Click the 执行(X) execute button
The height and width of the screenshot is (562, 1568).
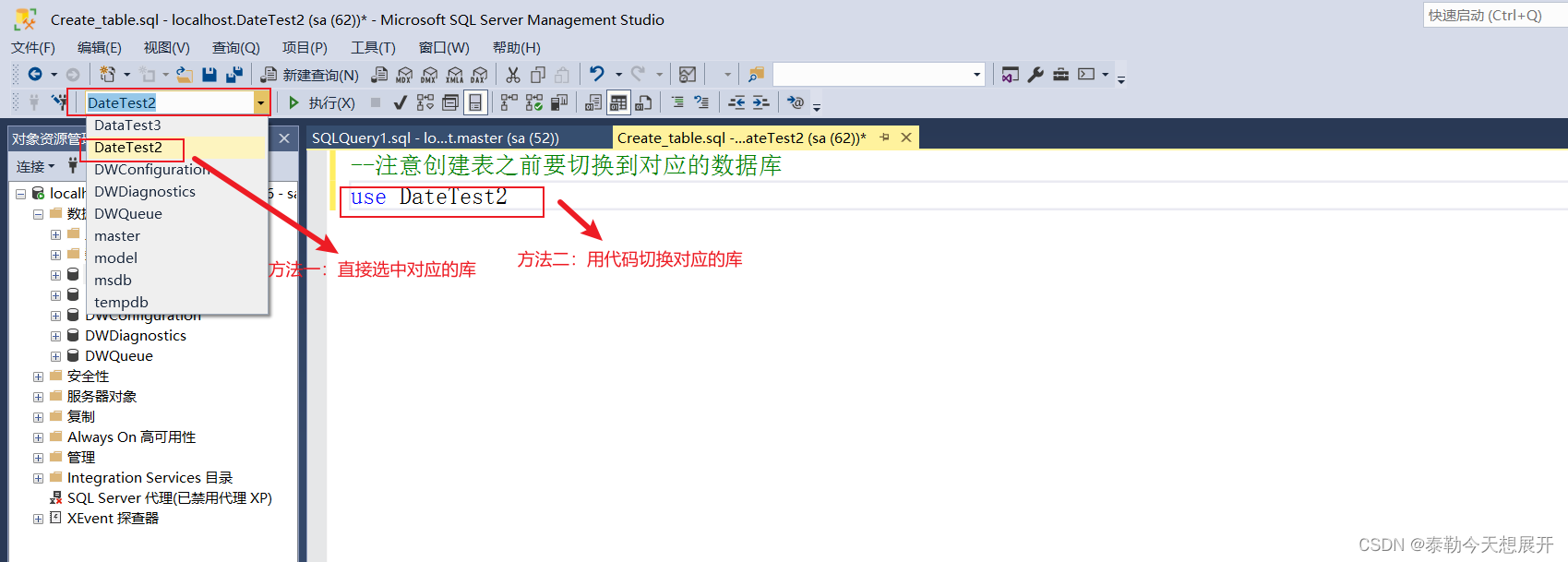pyautogui.click(x=321, y=102)
